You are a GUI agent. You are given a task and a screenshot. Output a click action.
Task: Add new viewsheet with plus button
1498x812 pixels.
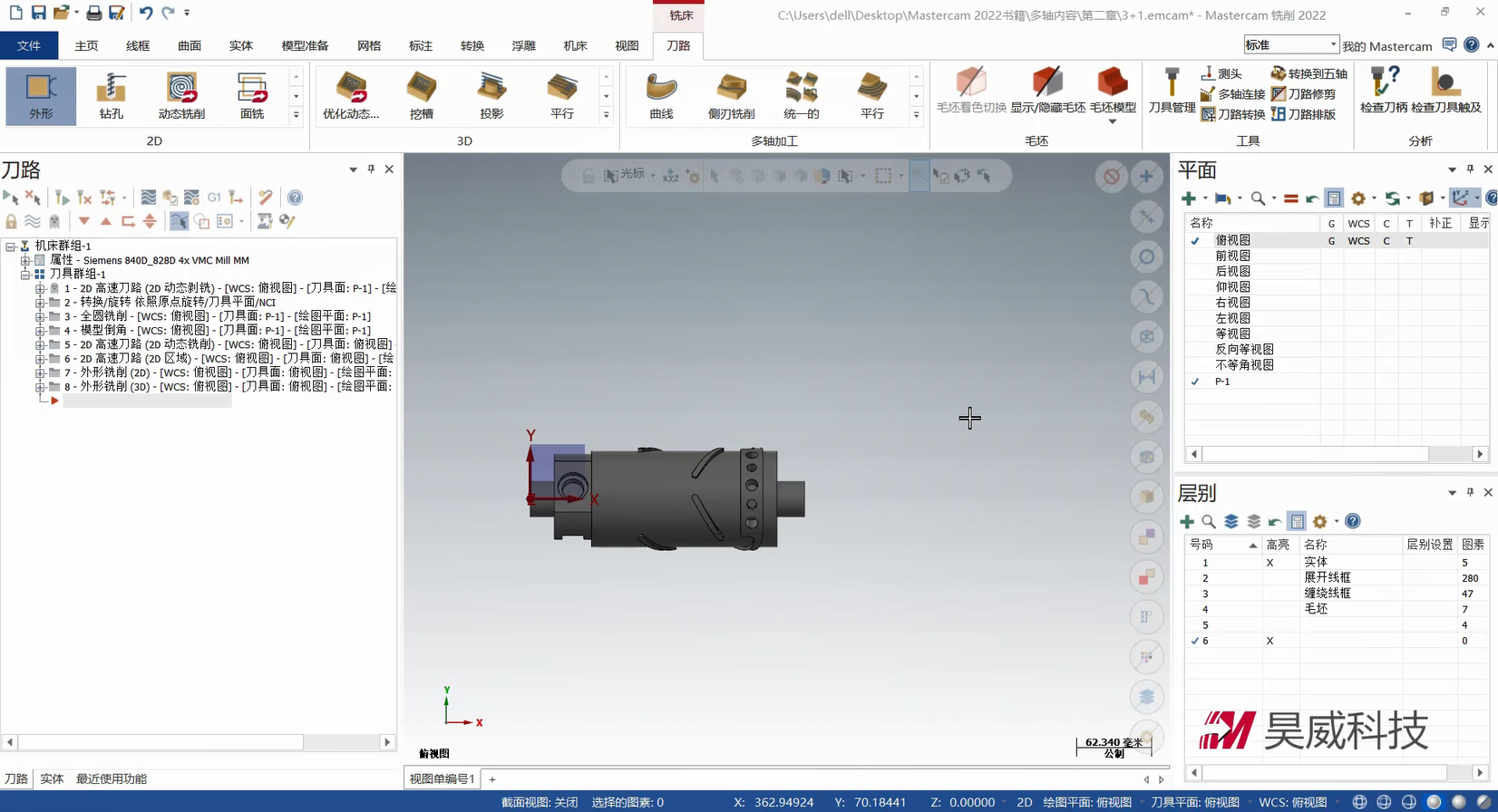[492, 778]
